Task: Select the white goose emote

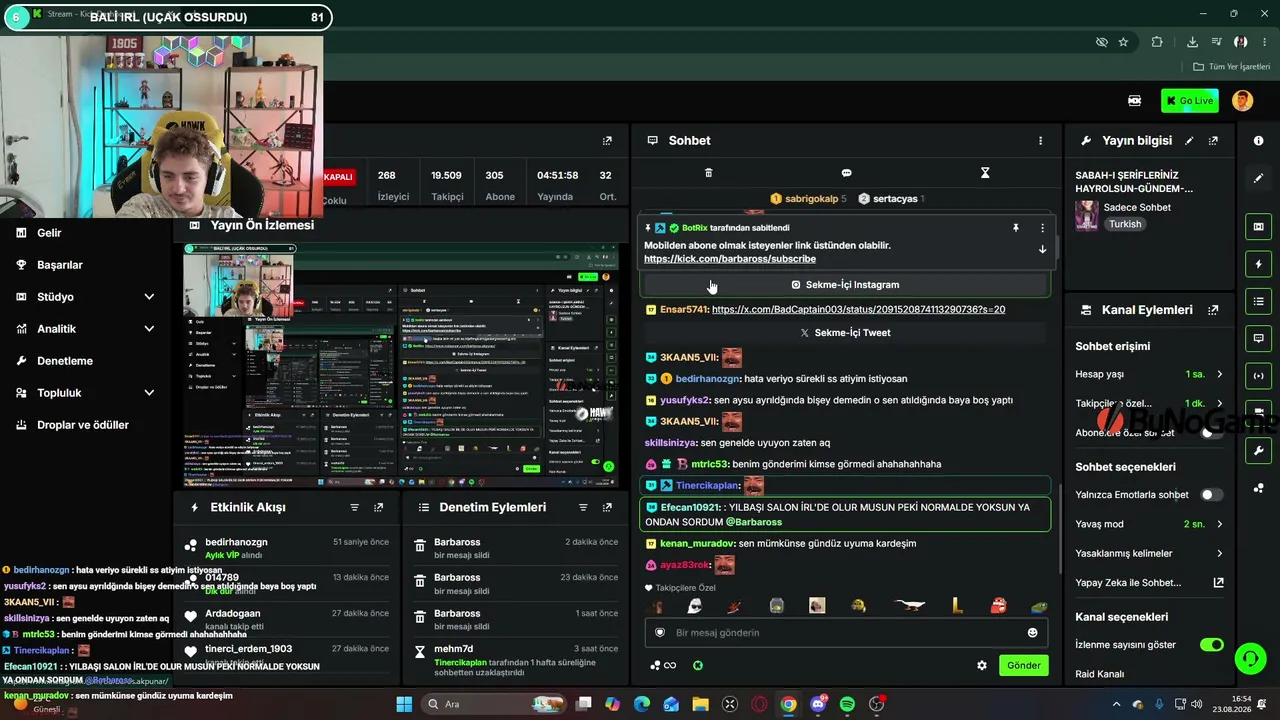Action: pos(908,605)
